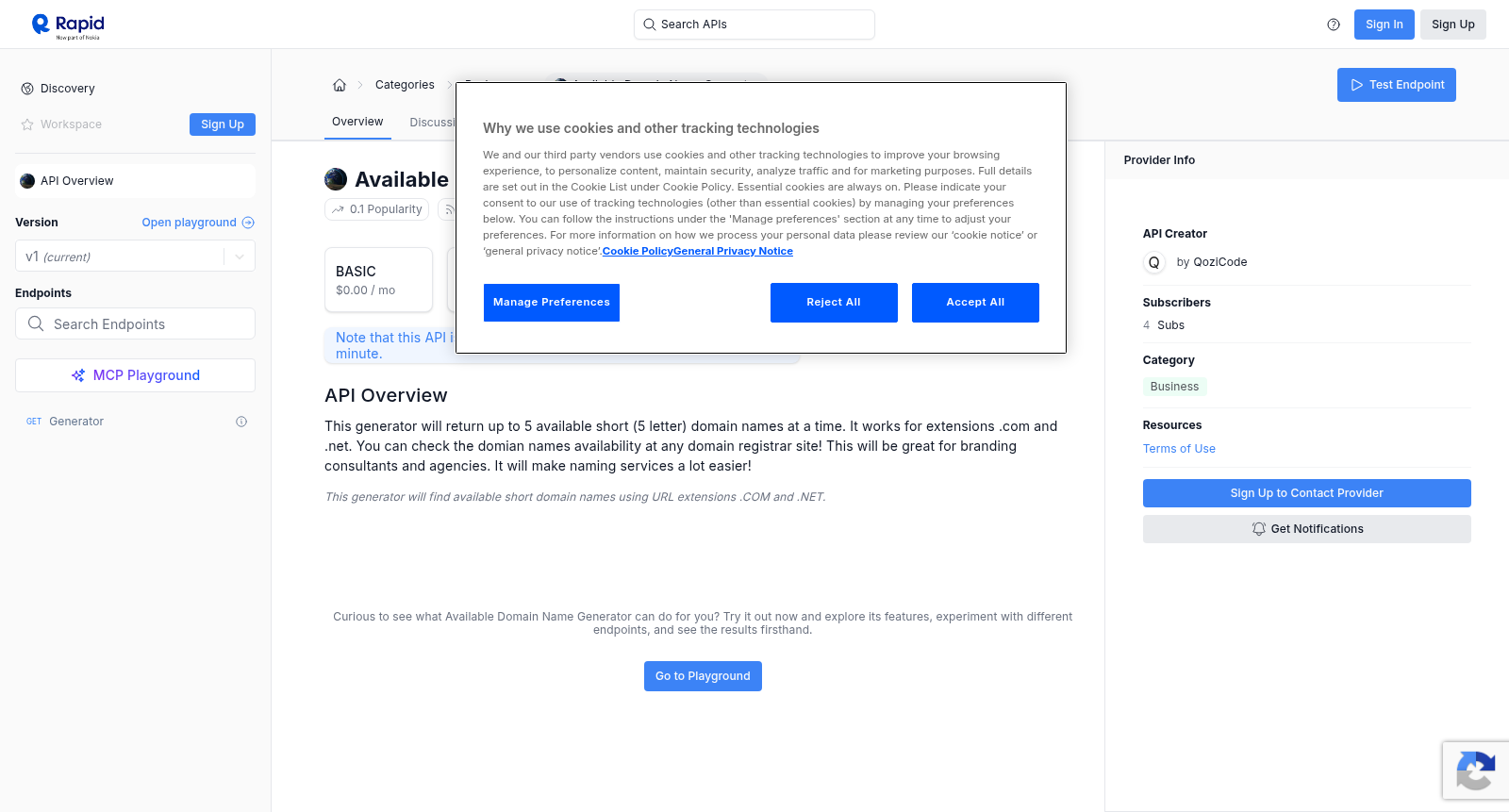Click the Business category tag
This screenshot has width=1509, height=812.
(1174, 387)
